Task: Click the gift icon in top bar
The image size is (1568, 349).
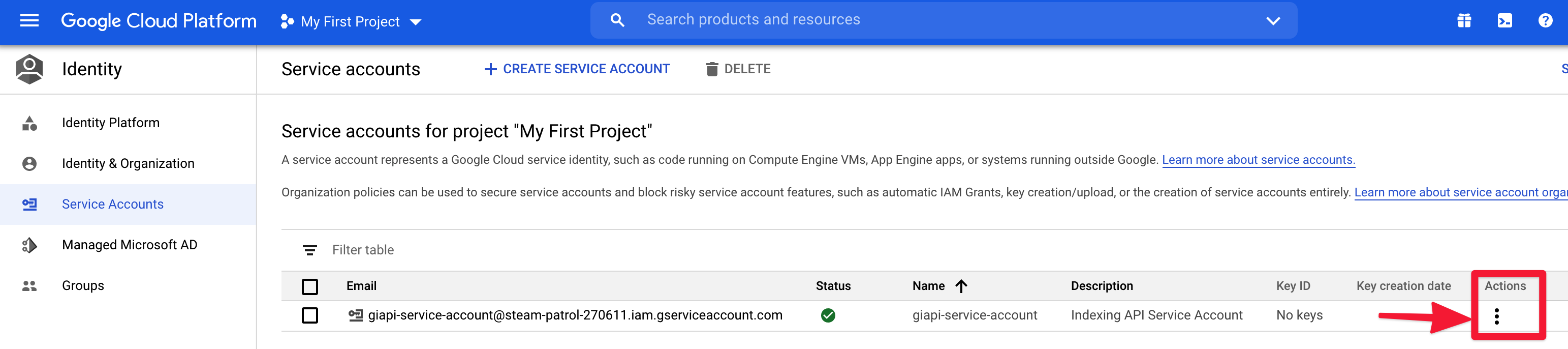Action: (1463, 21)
